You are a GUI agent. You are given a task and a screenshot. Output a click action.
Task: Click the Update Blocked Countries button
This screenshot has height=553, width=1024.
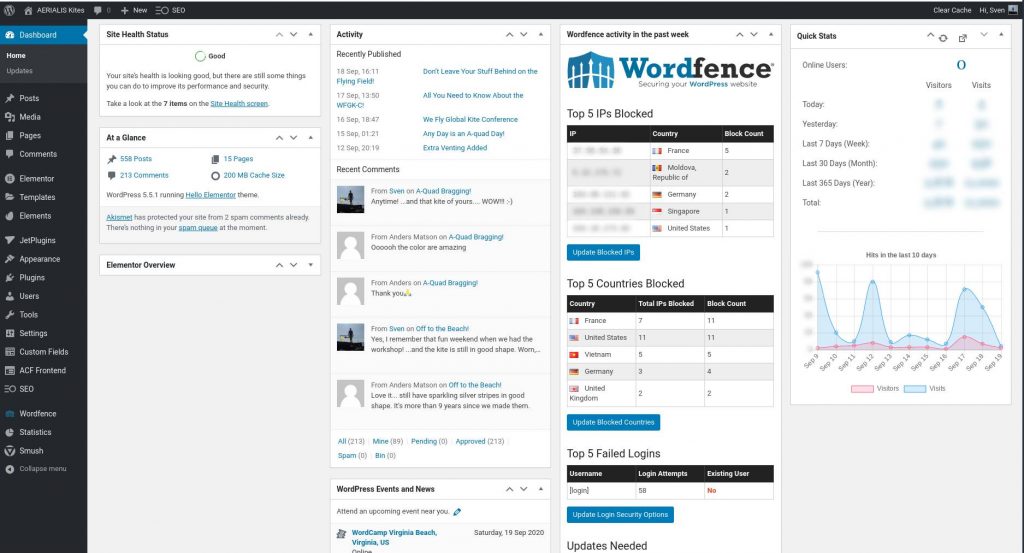pos(613,422)
